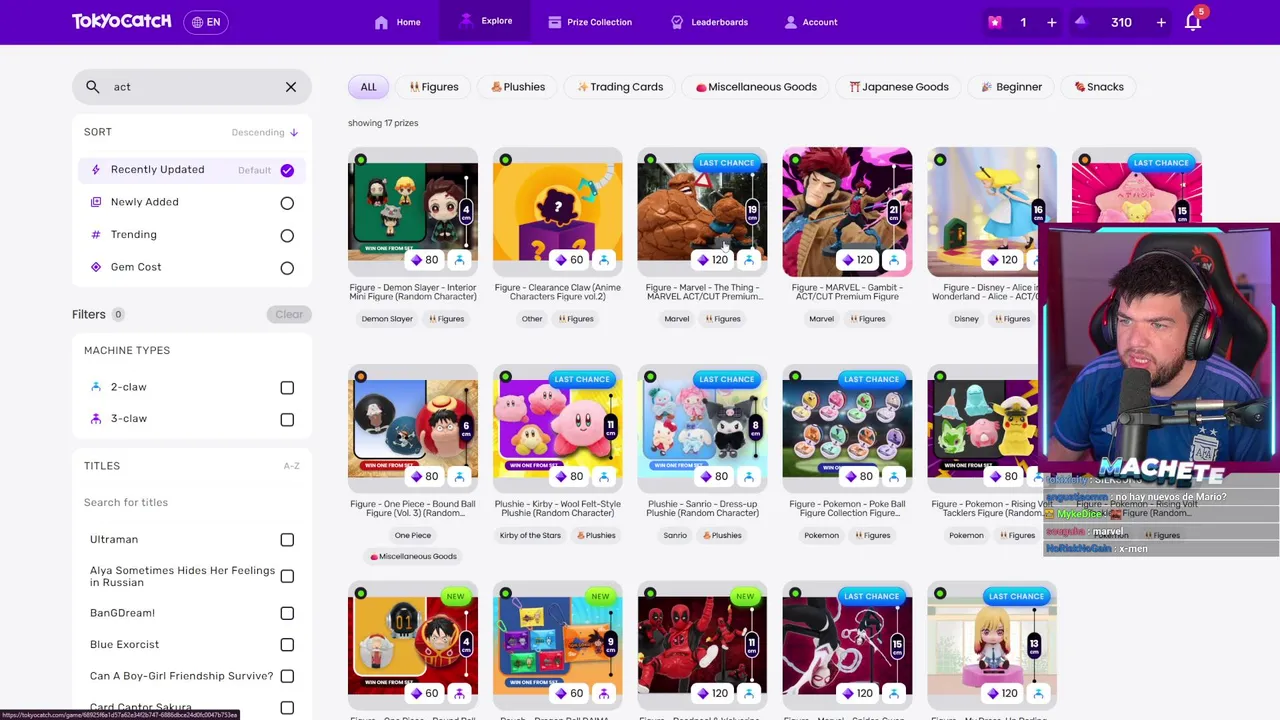
Task: Click claw icon on Gambit card
Action: tap(893, 260)
